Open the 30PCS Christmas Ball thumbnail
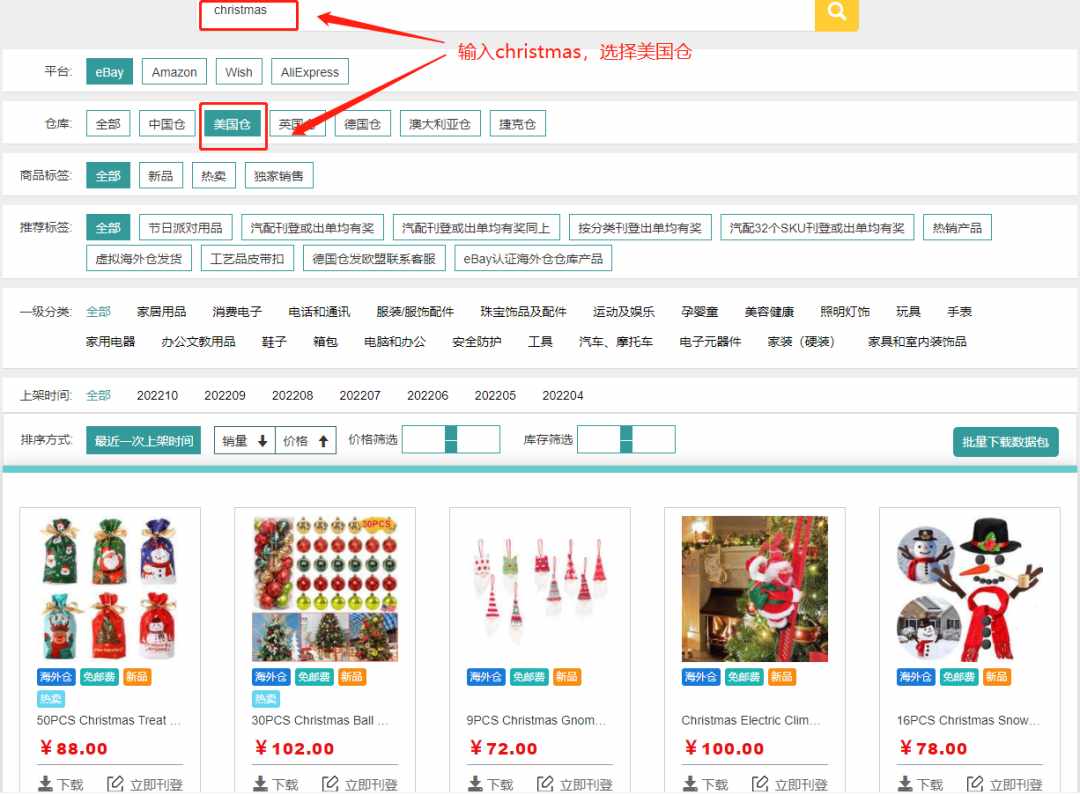This screenshot has height=795, width=1080. 325,589
